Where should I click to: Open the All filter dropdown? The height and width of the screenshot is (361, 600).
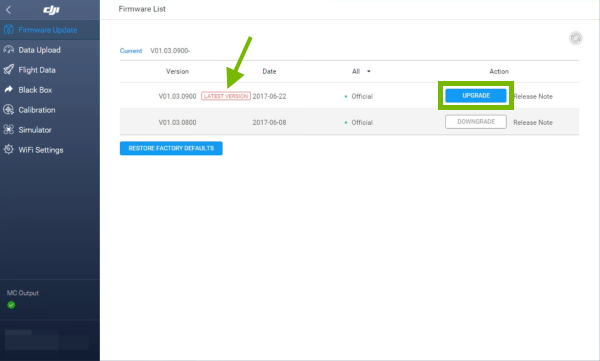point(361,71)
